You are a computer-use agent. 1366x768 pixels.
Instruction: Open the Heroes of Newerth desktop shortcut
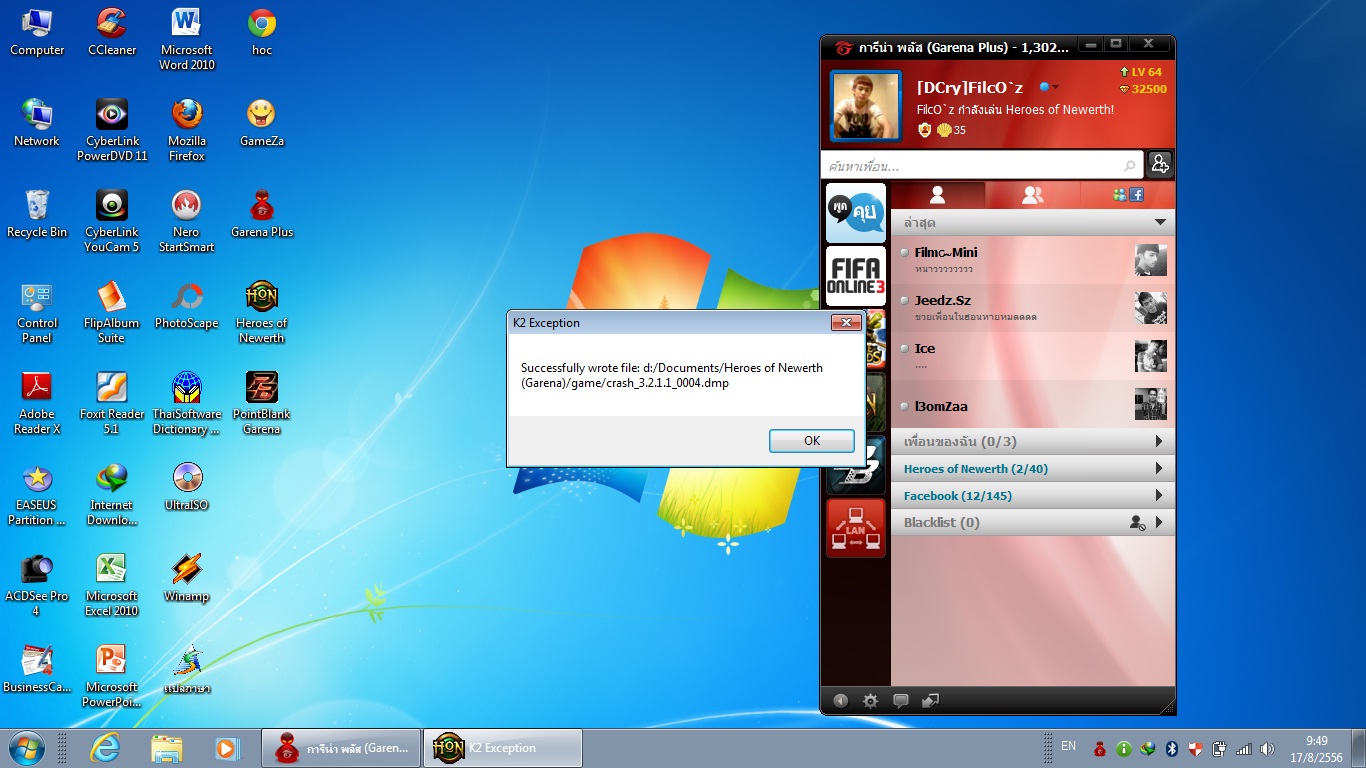[x=261, y=312]
